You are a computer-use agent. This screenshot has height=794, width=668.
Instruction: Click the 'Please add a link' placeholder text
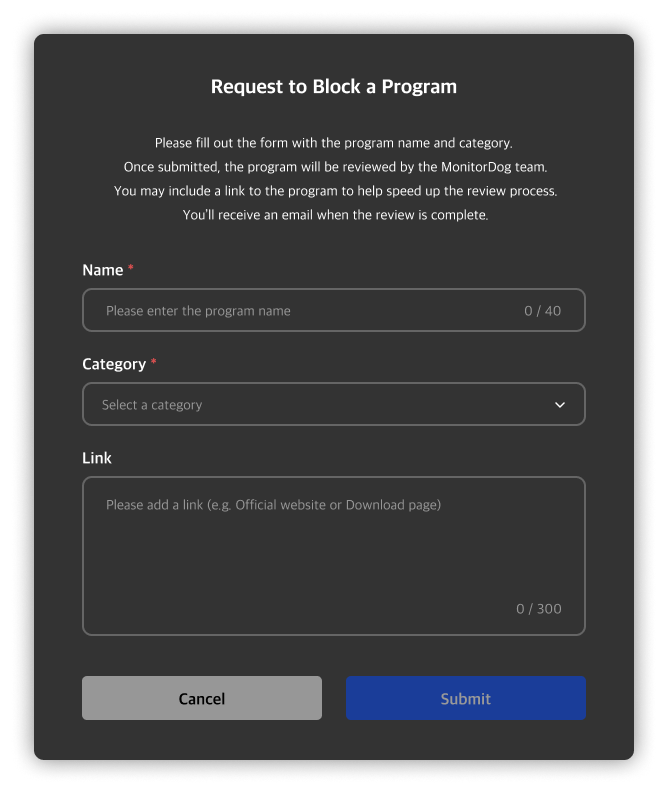point(273,505)
